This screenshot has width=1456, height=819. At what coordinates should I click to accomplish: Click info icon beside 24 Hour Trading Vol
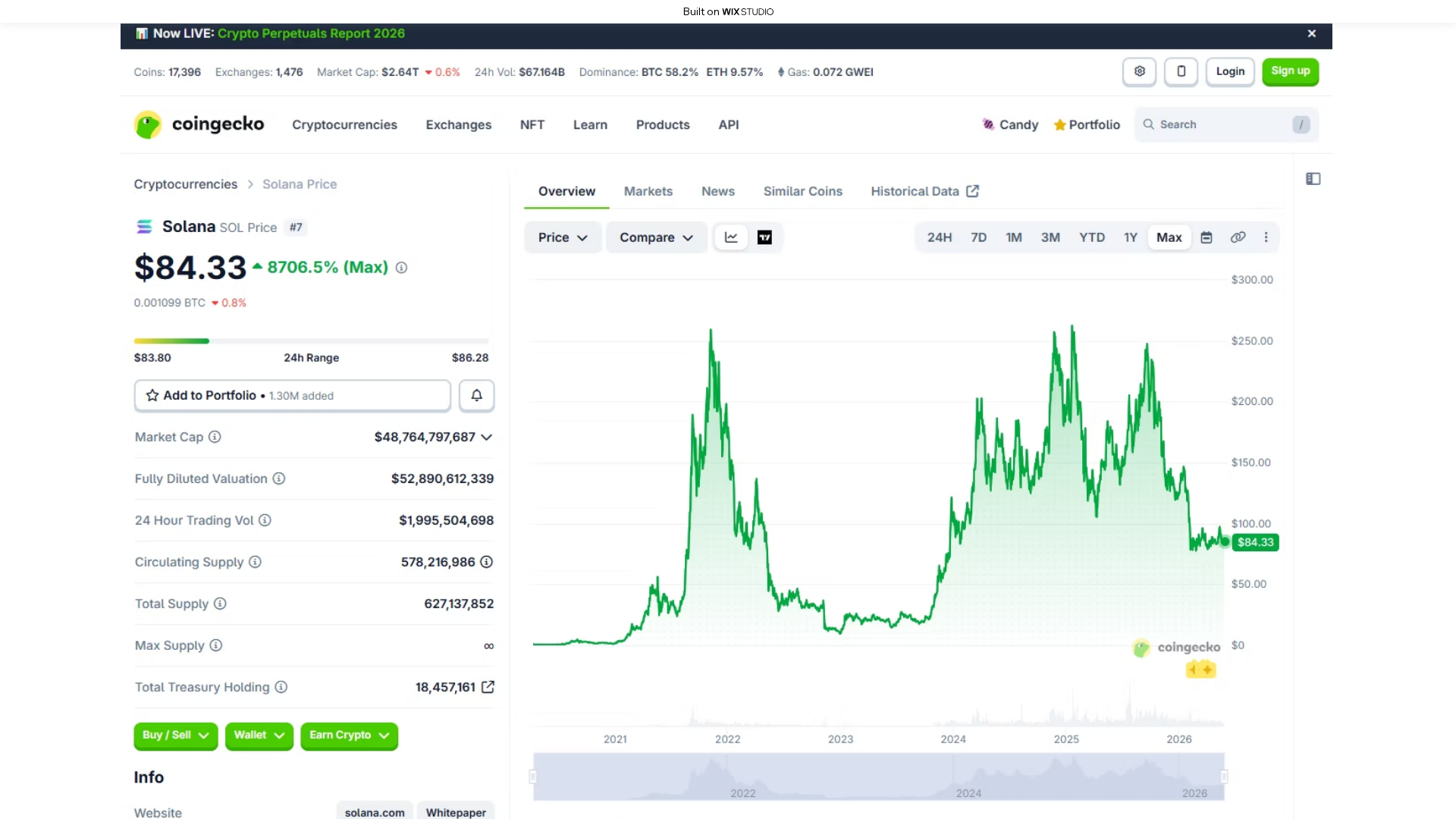pyautogui.click(x=265, y=520)
